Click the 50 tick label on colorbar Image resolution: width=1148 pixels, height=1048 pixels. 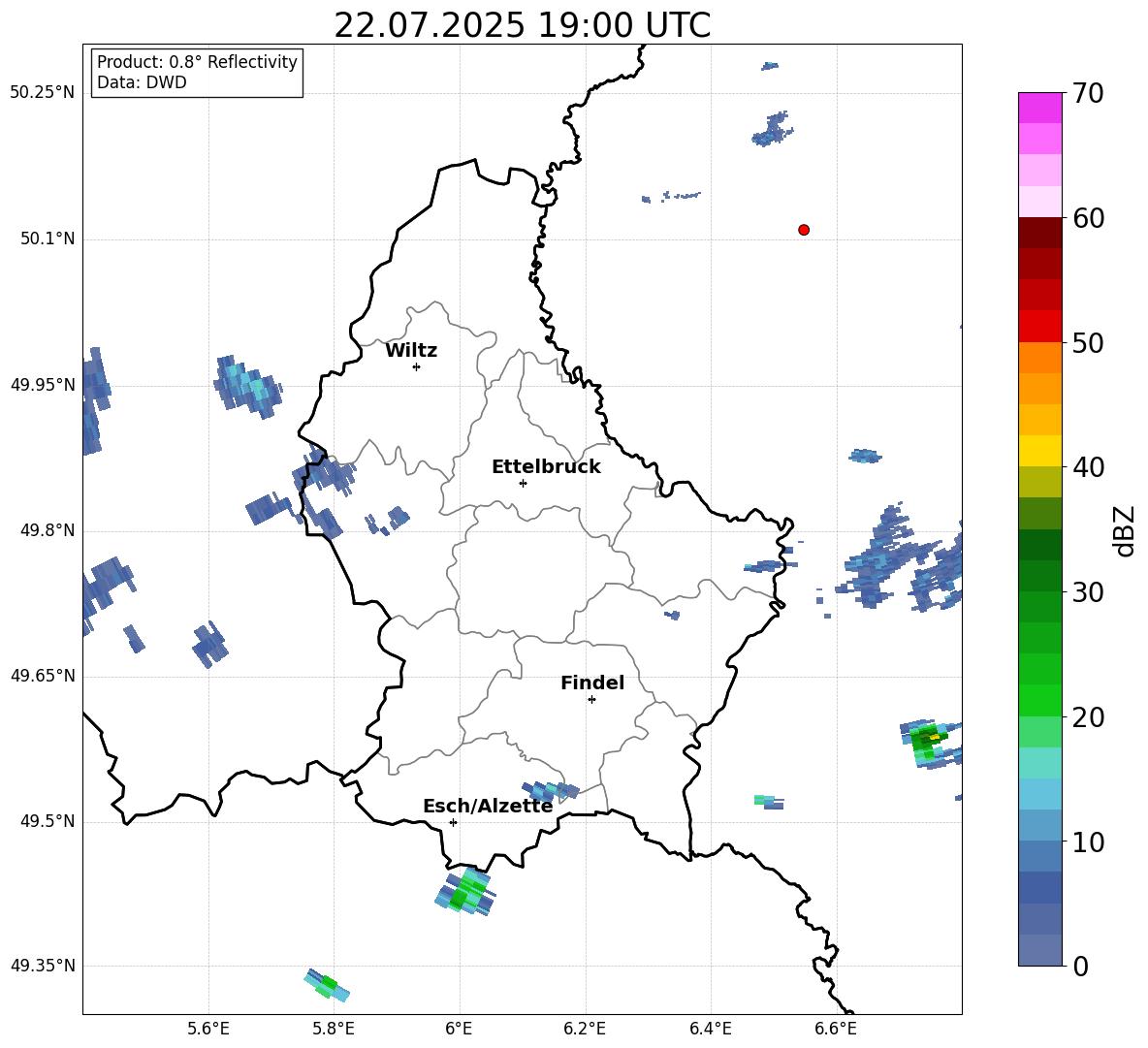(1088, 343)
